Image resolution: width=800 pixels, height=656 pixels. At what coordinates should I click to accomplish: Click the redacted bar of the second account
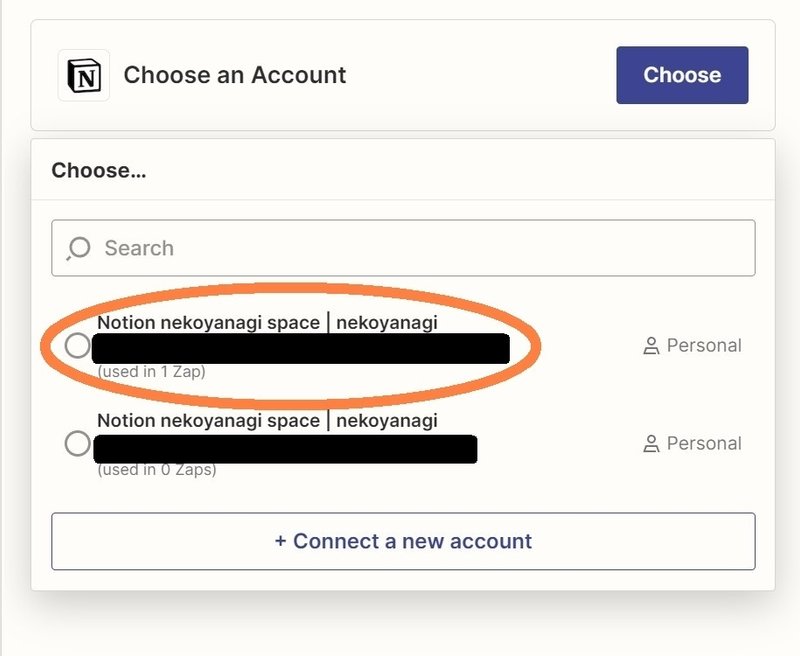[x=285, y=449]
